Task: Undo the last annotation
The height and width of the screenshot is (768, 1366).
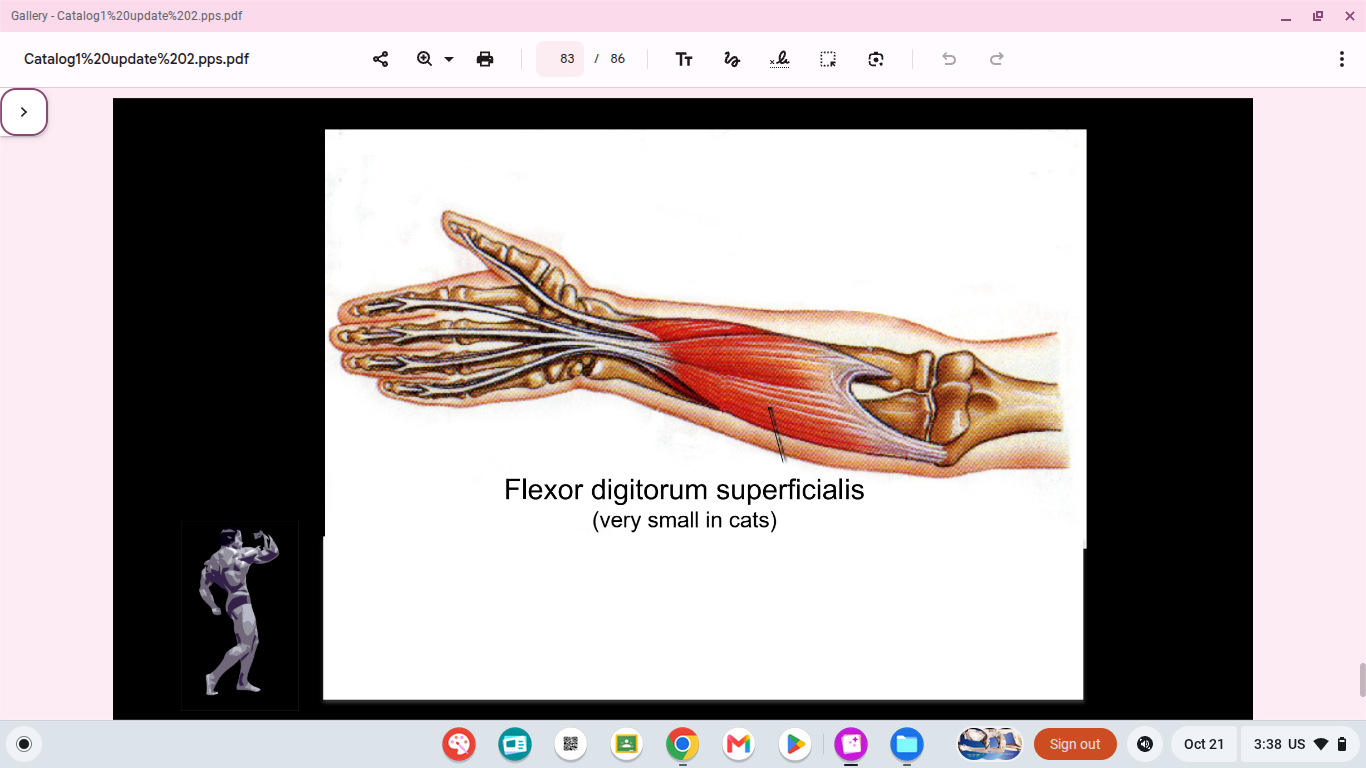Action: [x=949, y=59]
